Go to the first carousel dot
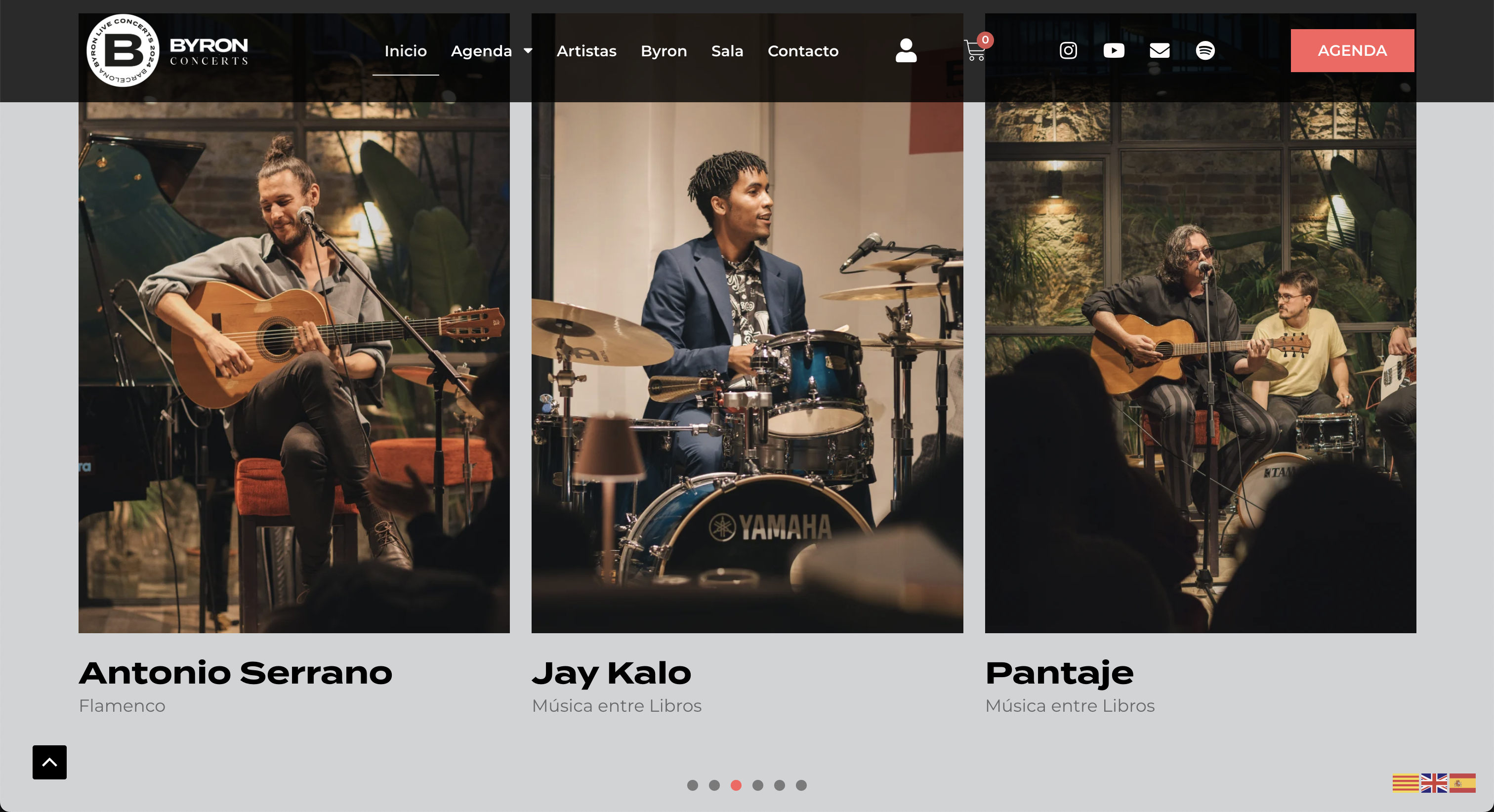Image resolution: width=1494 pixels, height=812 pixels. (693, 785)
